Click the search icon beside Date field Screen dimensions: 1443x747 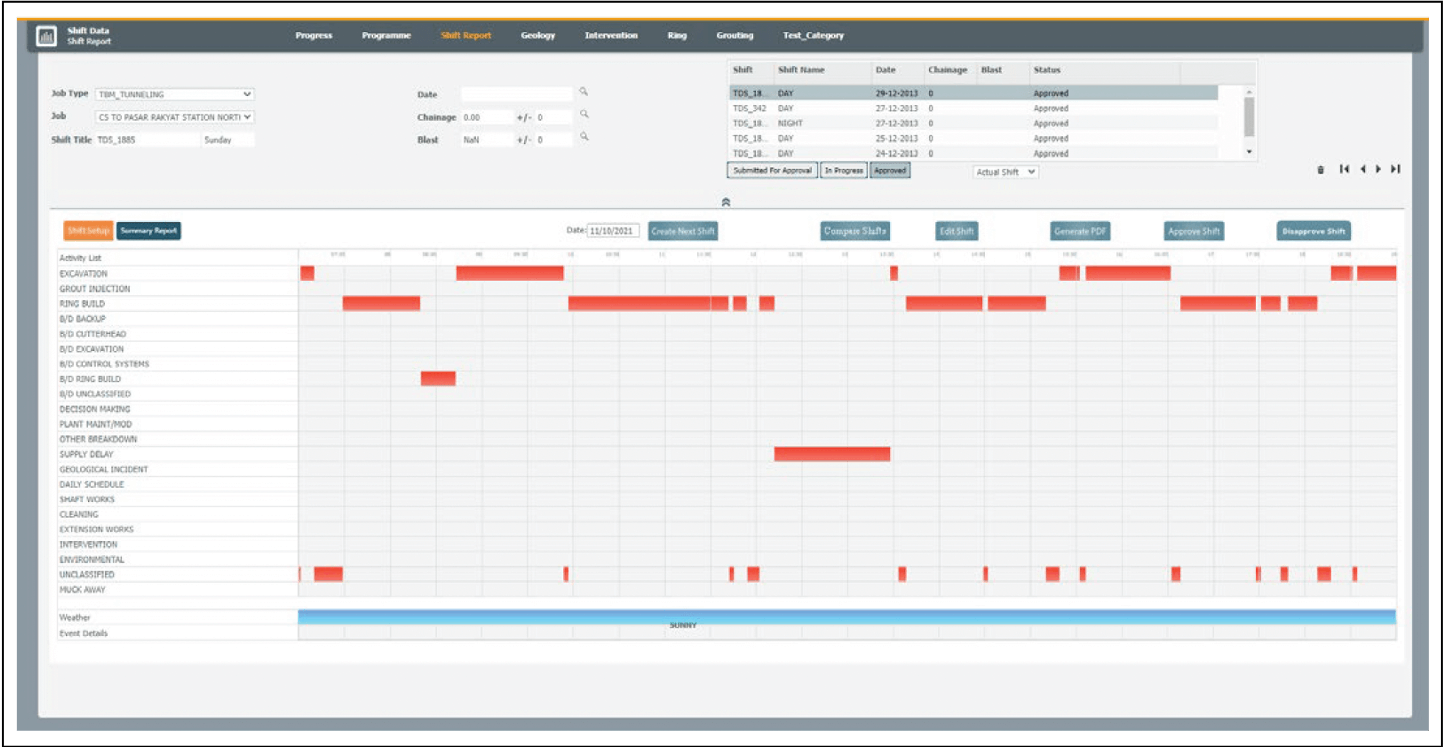click(584, 92)
